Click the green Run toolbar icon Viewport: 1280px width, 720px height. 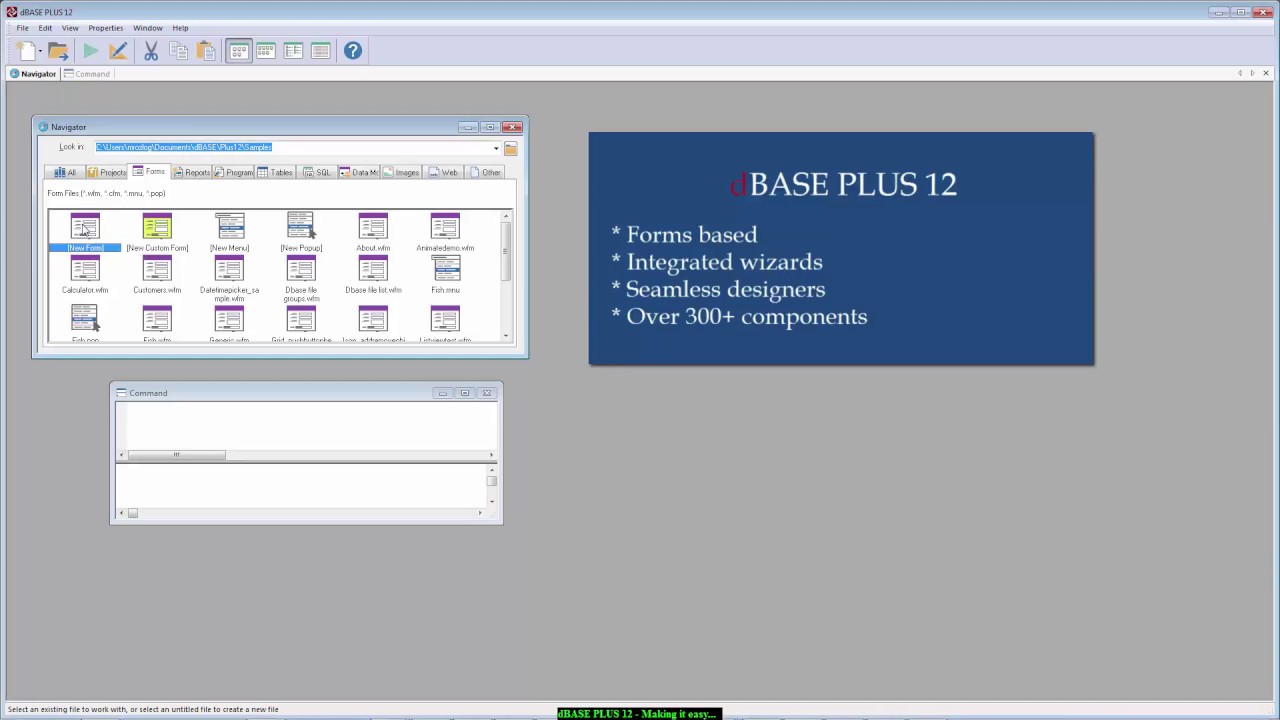(x=90, y=51)
